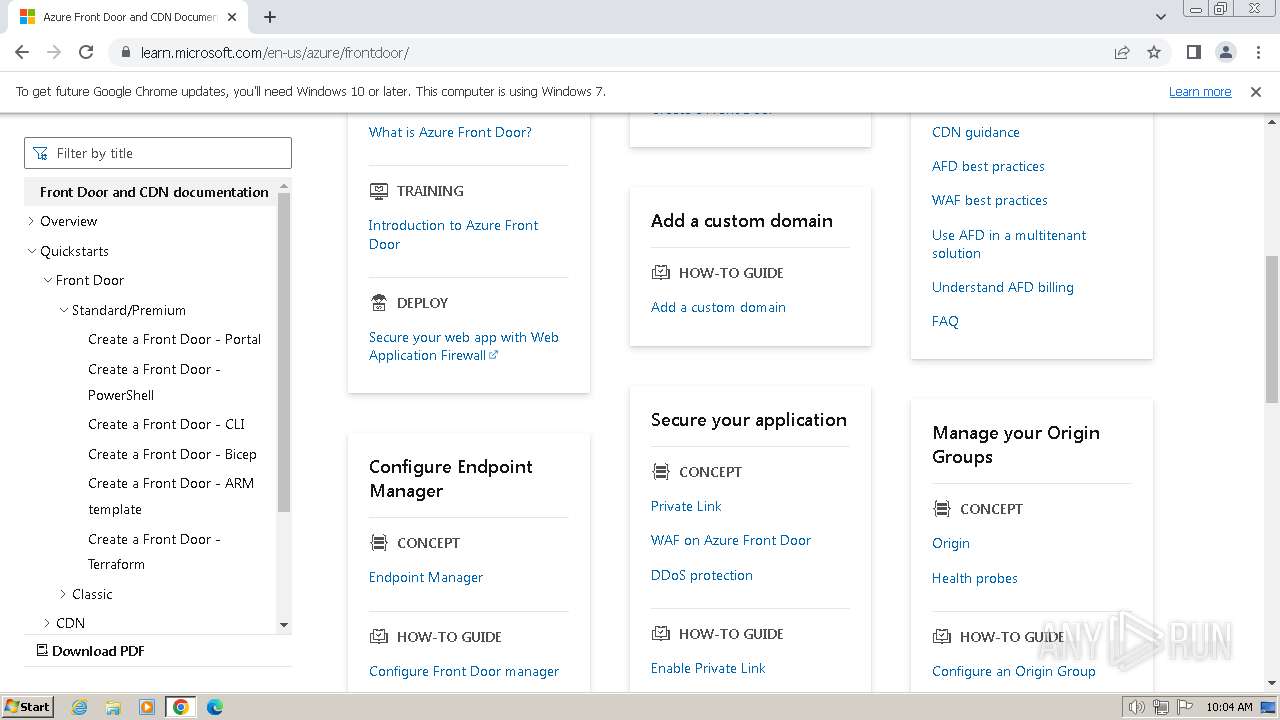The width and height of the screenshot is (1280, 720).
Task: Open Create a Front Door - CLI
Action: 166,424
